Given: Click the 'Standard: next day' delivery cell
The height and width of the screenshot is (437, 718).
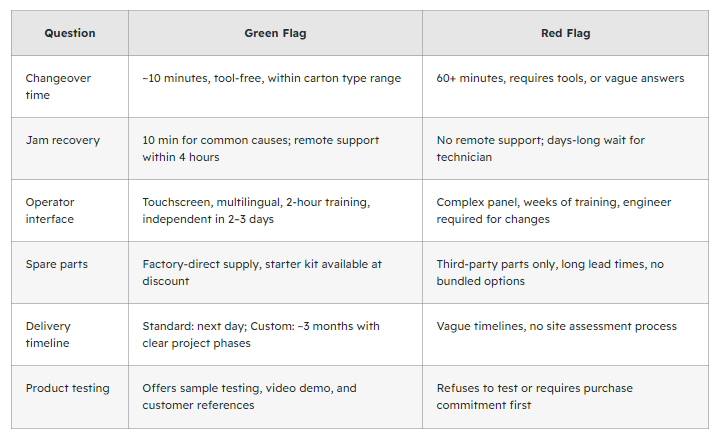Looking at the screenshot, I should [275, 334].
